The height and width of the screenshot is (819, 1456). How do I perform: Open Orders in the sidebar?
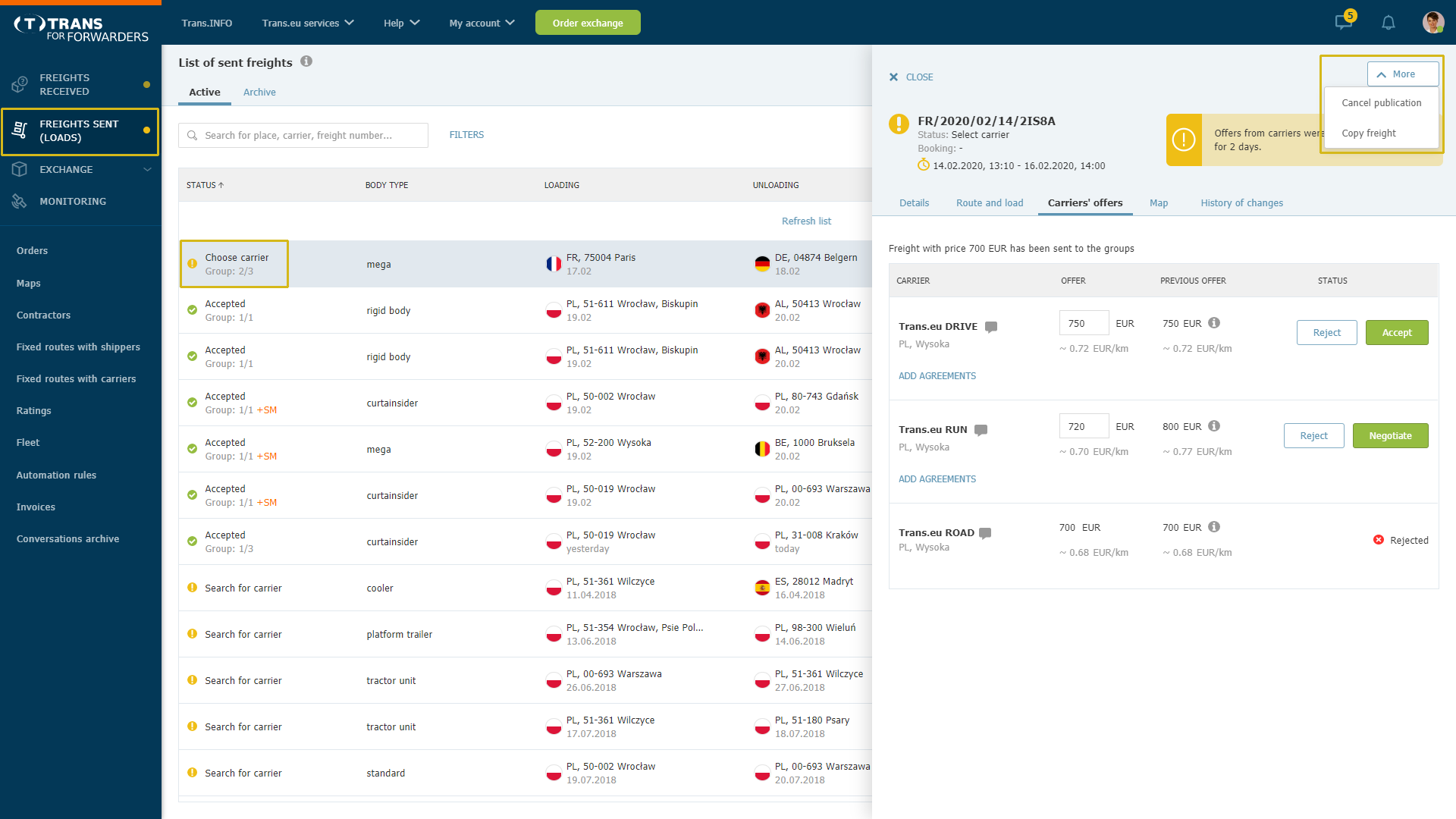coord(32,250)
